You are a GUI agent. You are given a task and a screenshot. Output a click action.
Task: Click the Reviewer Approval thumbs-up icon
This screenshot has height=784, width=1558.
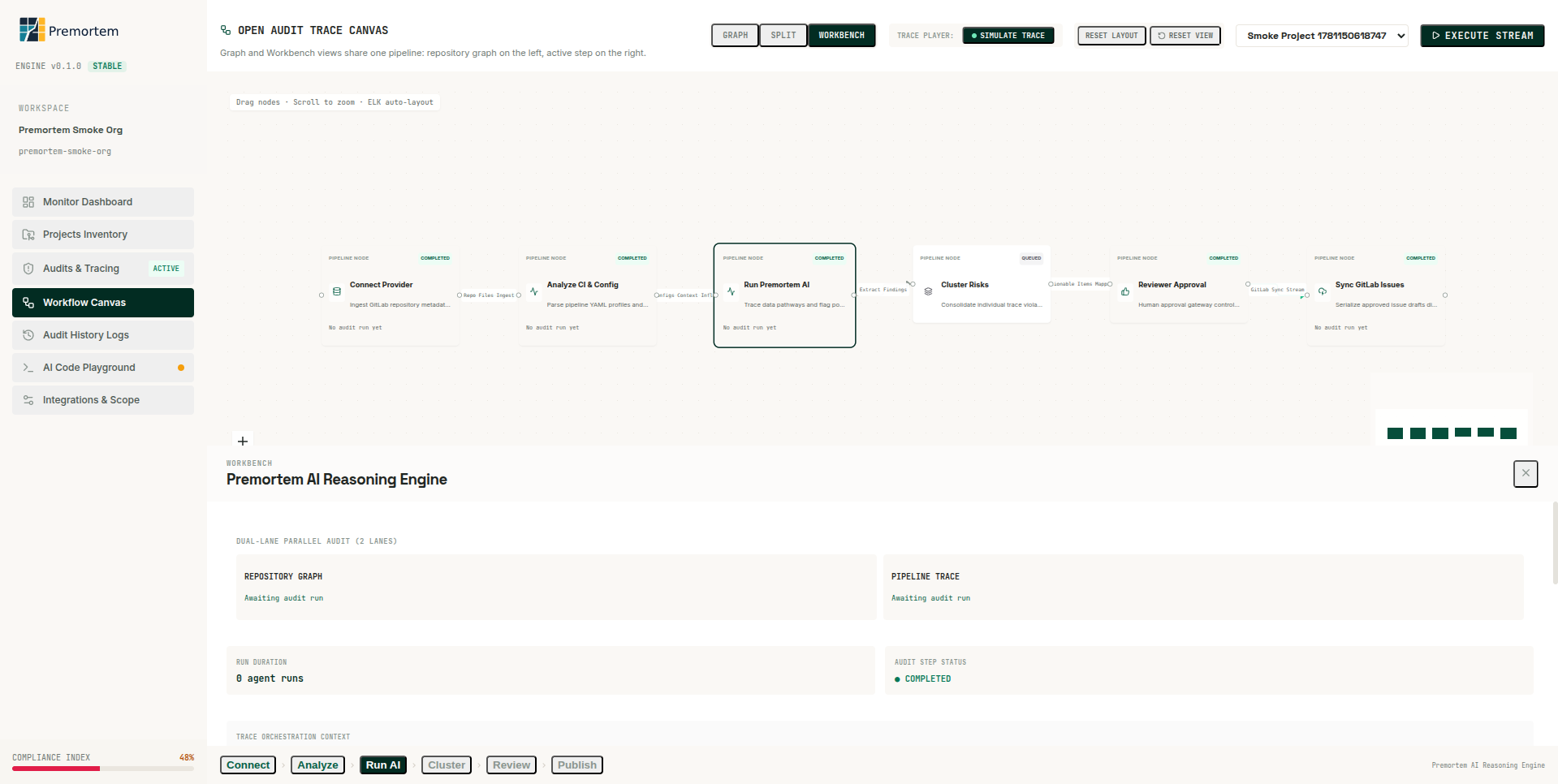pyautogui.click(x=1125, y=291)
